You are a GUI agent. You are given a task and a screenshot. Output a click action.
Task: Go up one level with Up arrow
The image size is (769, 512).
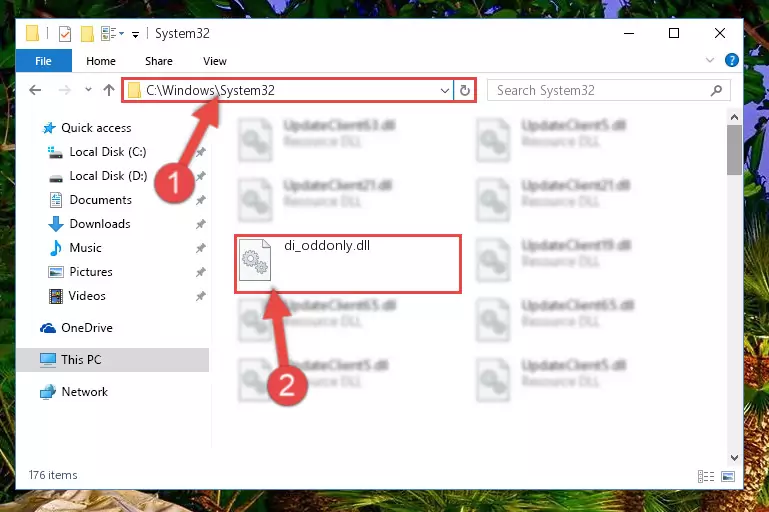click(109, 90)
